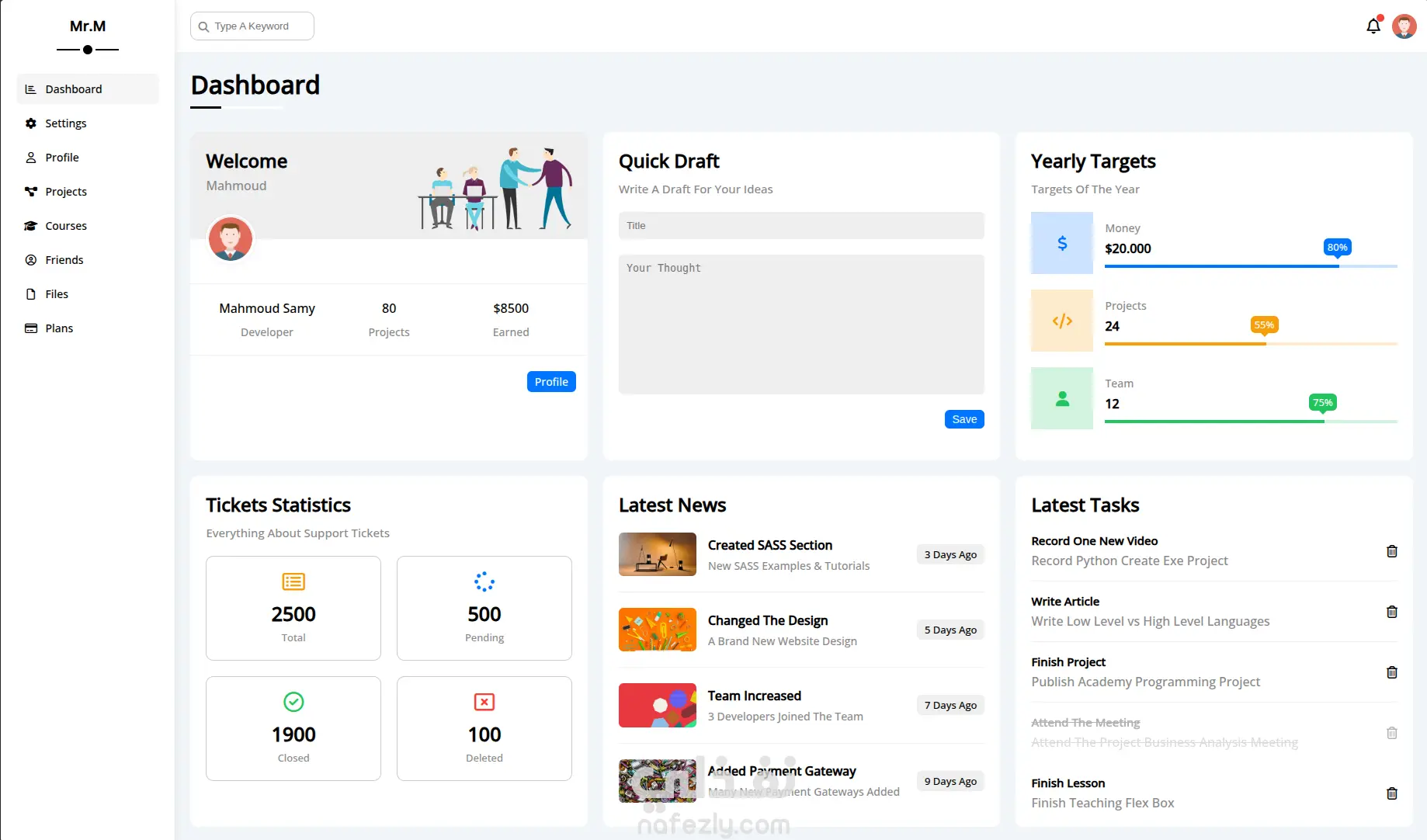Open the Added Payment Gateway thumbnail

coord(658,781)
